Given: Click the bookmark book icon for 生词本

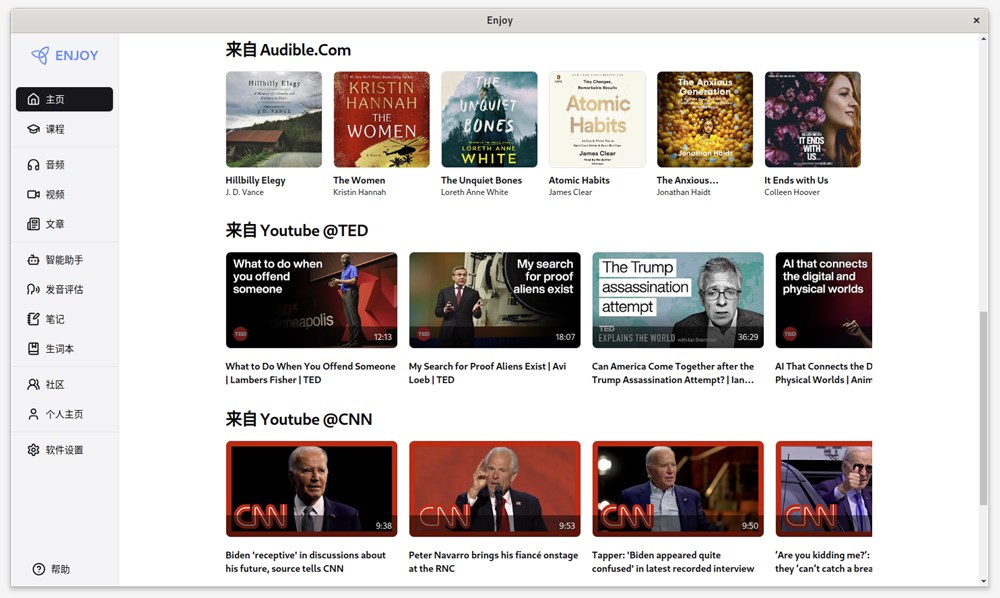Looking at the screenshot, I should [33, 349].
